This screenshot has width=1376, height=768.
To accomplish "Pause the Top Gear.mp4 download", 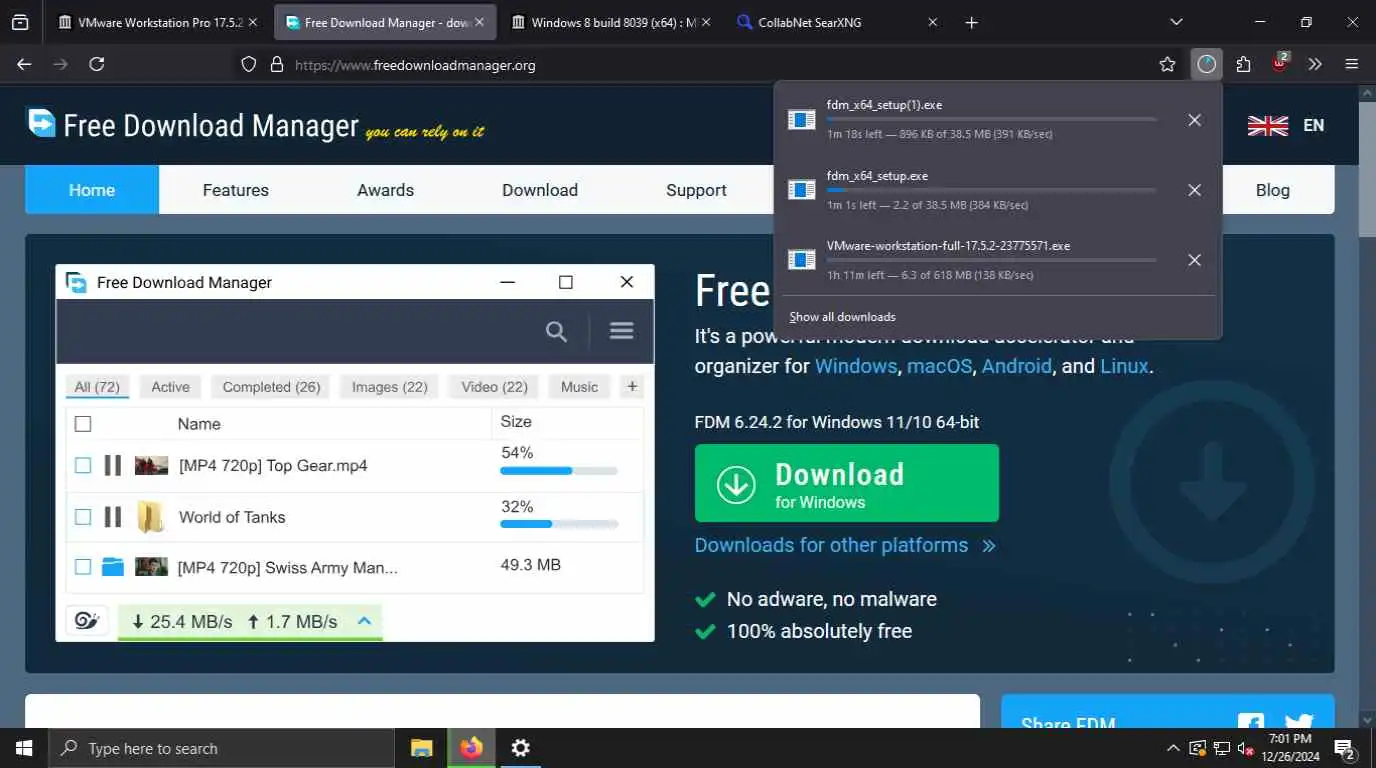I will tap(113, 465).
